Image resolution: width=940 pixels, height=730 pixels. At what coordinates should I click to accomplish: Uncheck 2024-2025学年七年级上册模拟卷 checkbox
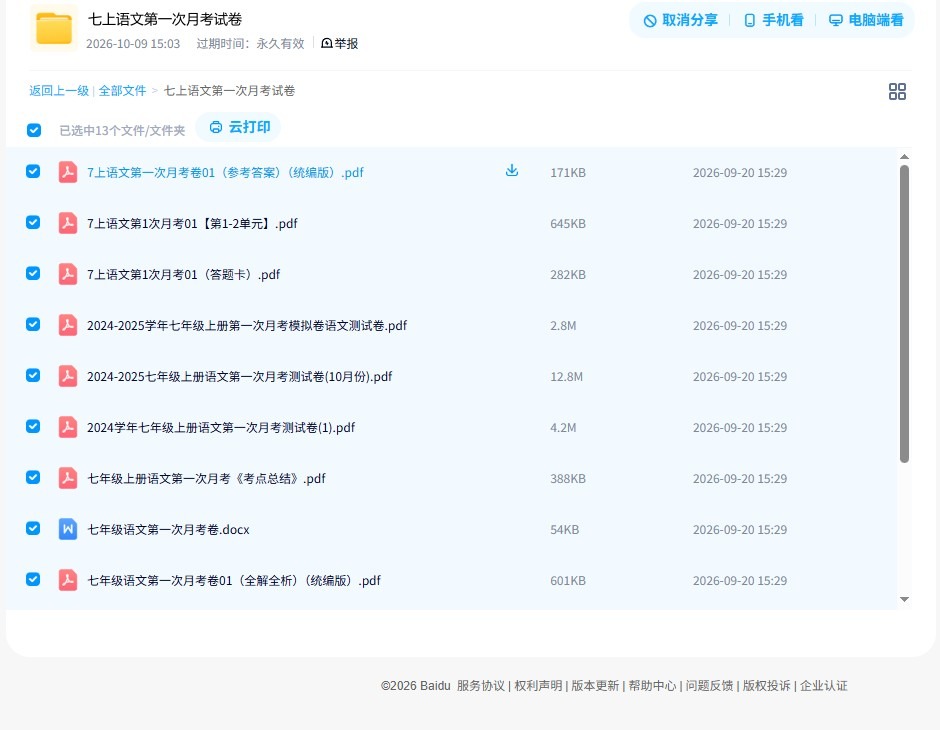click(x=33, y=324)
